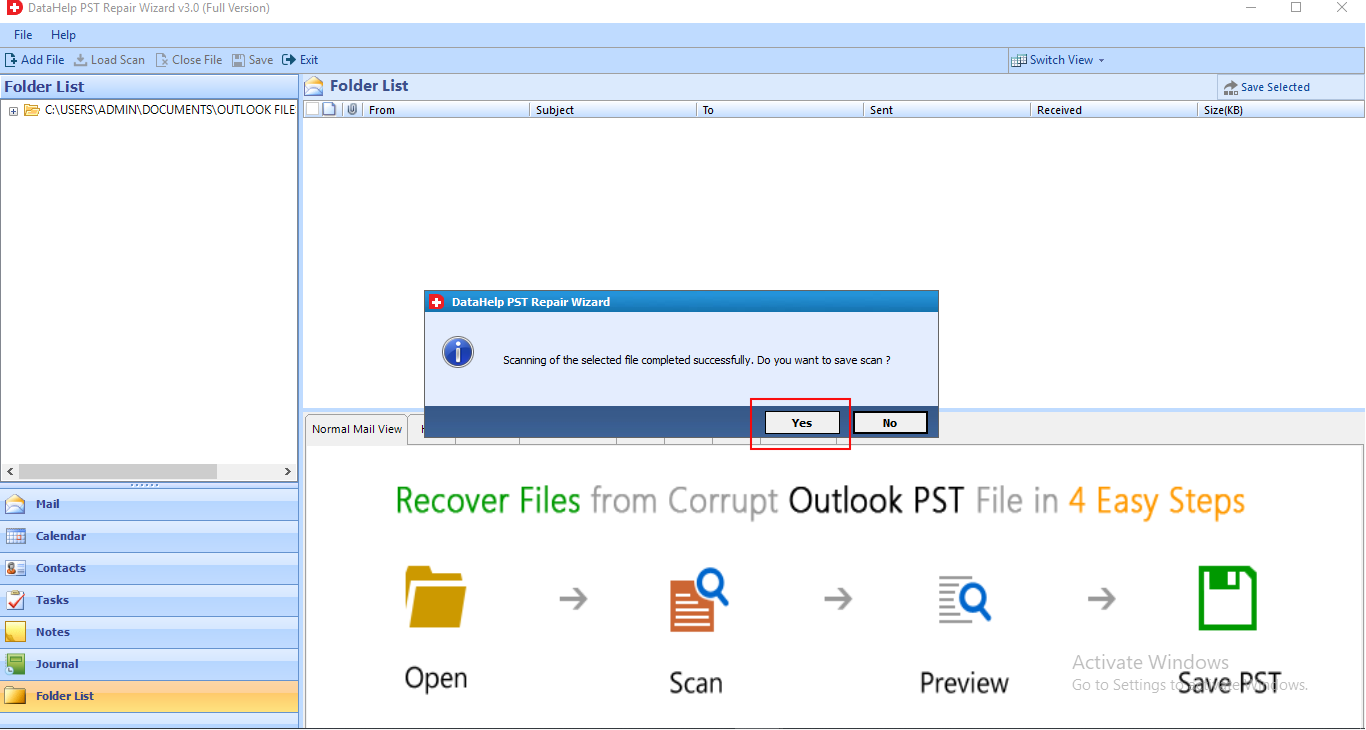Sort by the To column header
The image size is (1366, 730).
[x=780, y=110]
